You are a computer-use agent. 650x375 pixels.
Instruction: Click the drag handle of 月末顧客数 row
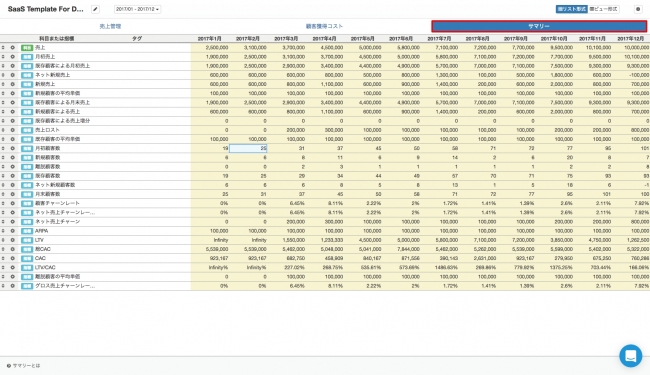coord(3,194)
